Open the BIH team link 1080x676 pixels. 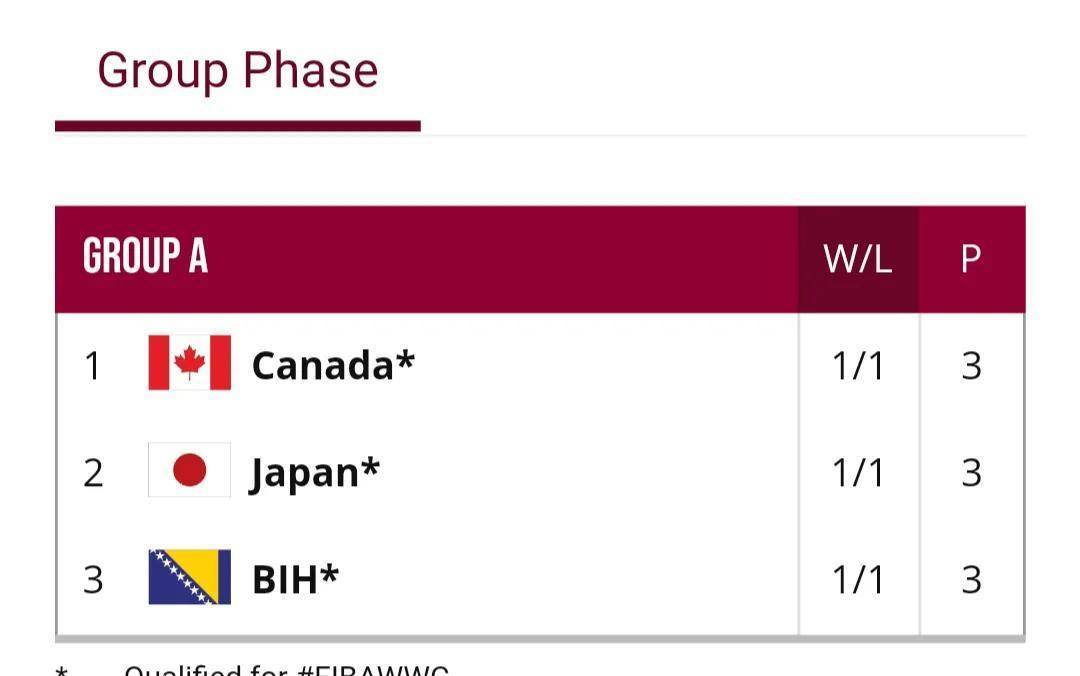click(x=295, y=579)
